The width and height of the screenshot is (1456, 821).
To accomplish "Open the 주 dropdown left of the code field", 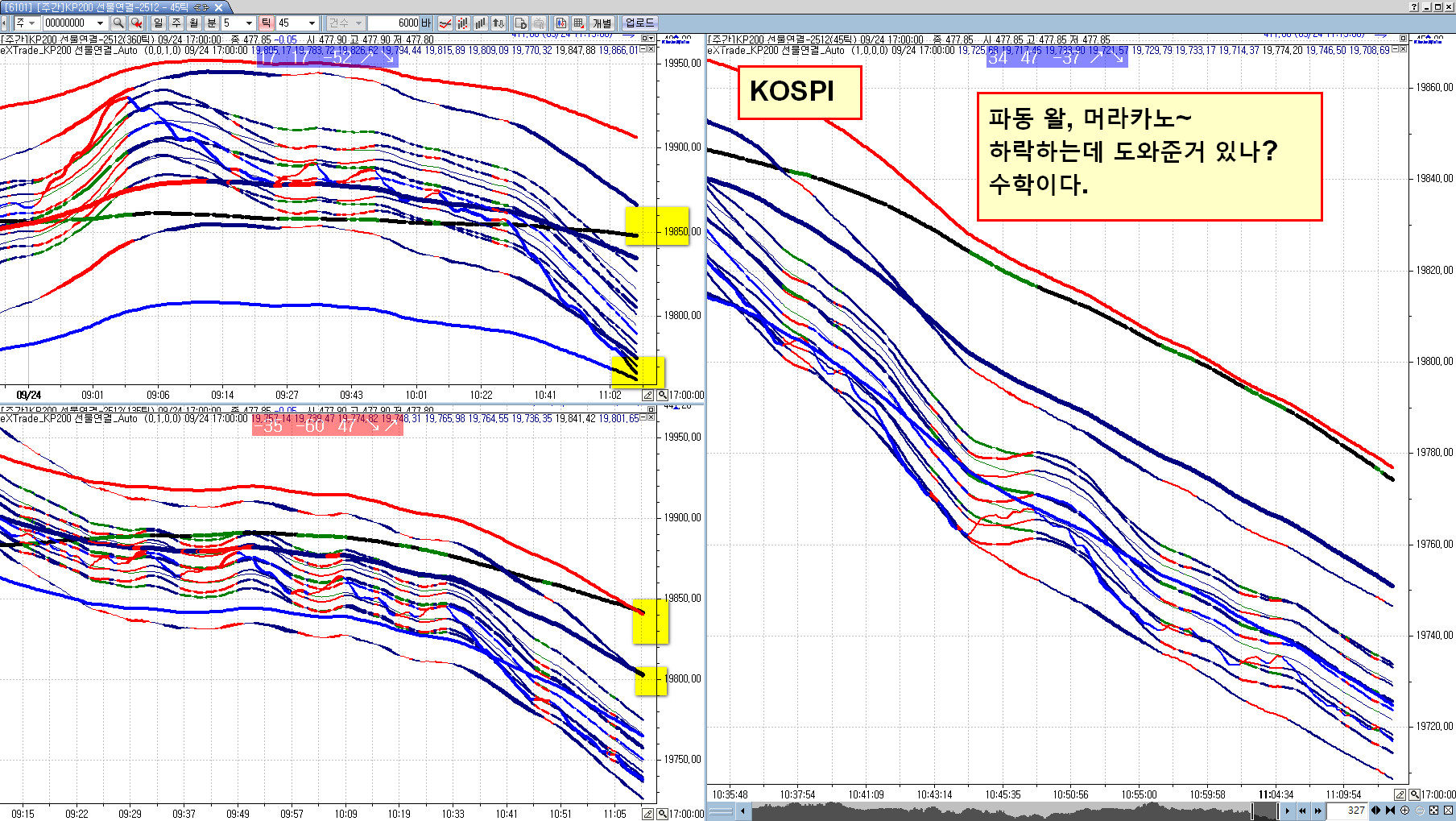I will point(26,23).
